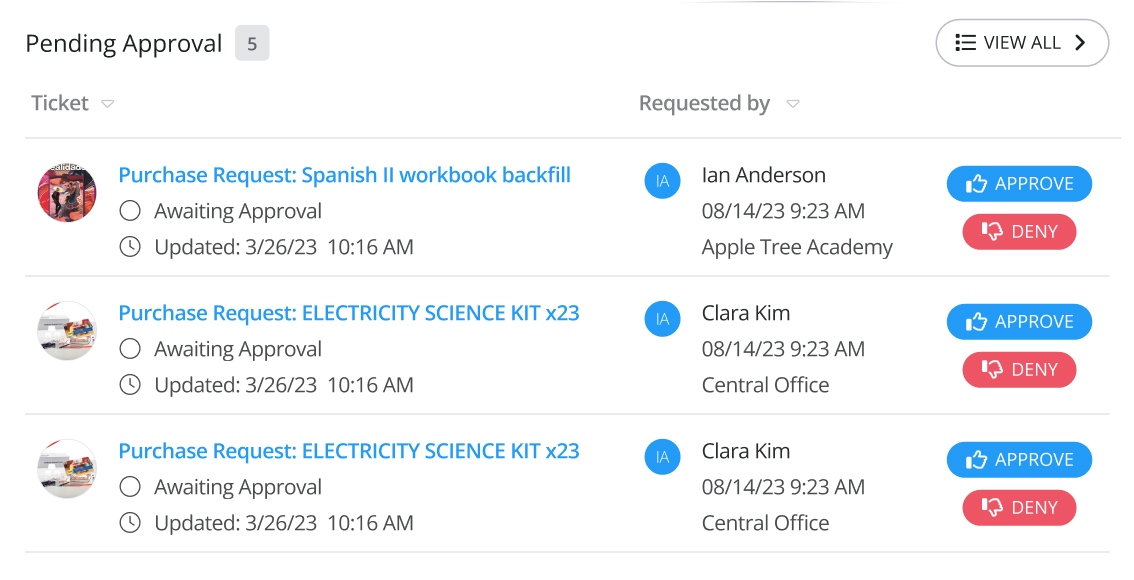Click the VIEW ALL button

pyautogui.click(x=1021, y=43)
